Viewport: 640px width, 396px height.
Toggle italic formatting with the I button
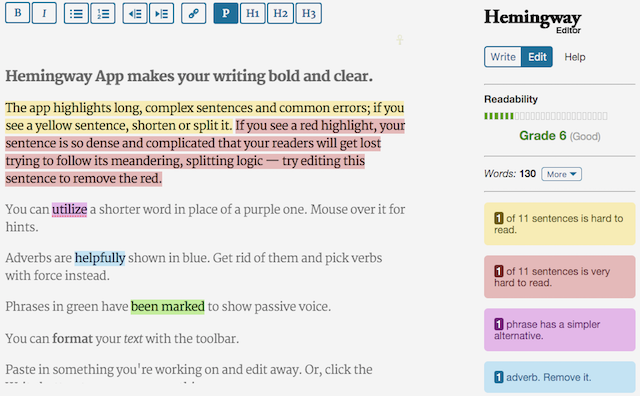(44, 13)
